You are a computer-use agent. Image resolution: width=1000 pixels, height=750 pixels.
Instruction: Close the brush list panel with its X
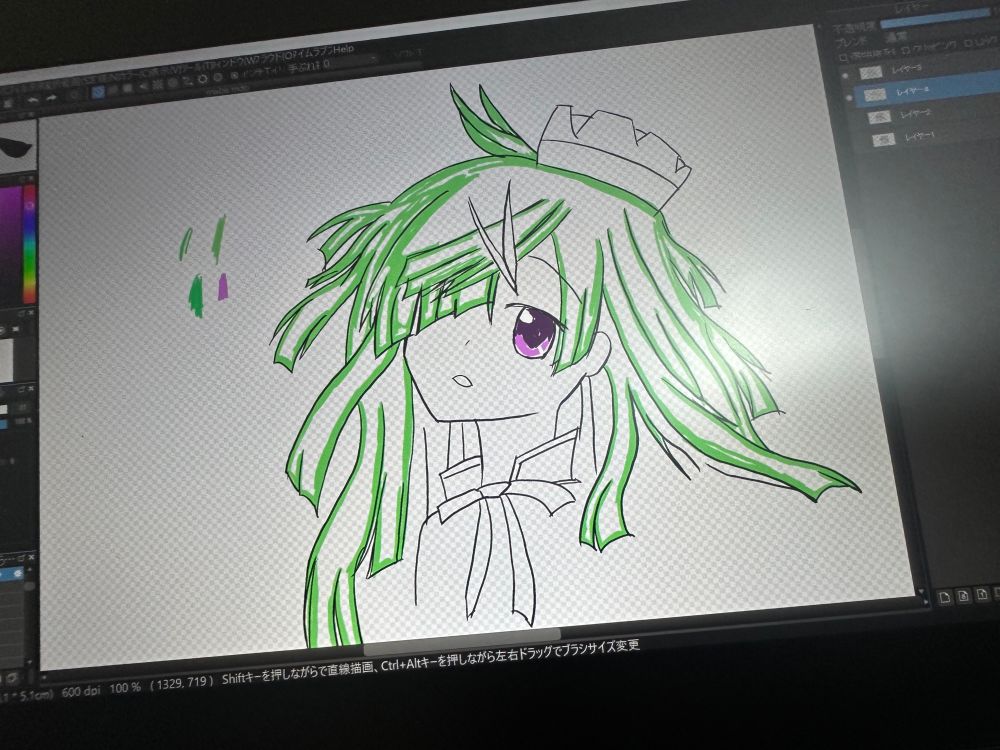[31, 557]
